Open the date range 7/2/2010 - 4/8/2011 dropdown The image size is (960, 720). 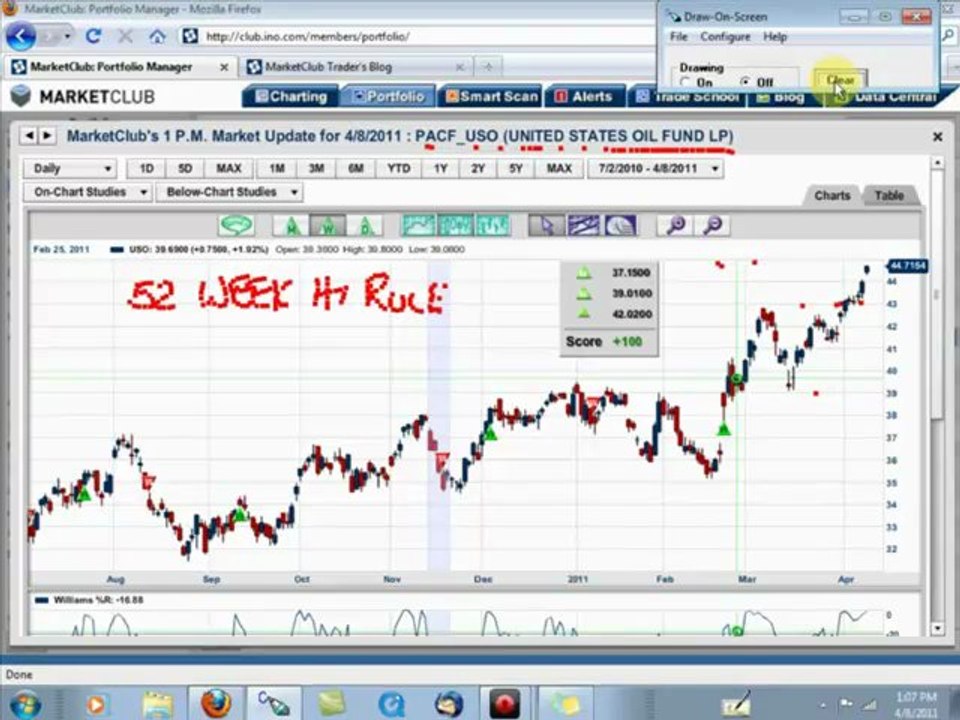click(x=655, y=168)
